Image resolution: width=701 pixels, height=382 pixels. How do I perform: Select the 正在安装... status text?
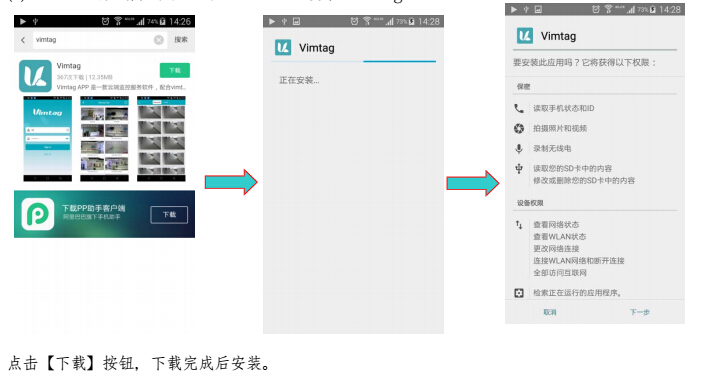tap(299, 81)
